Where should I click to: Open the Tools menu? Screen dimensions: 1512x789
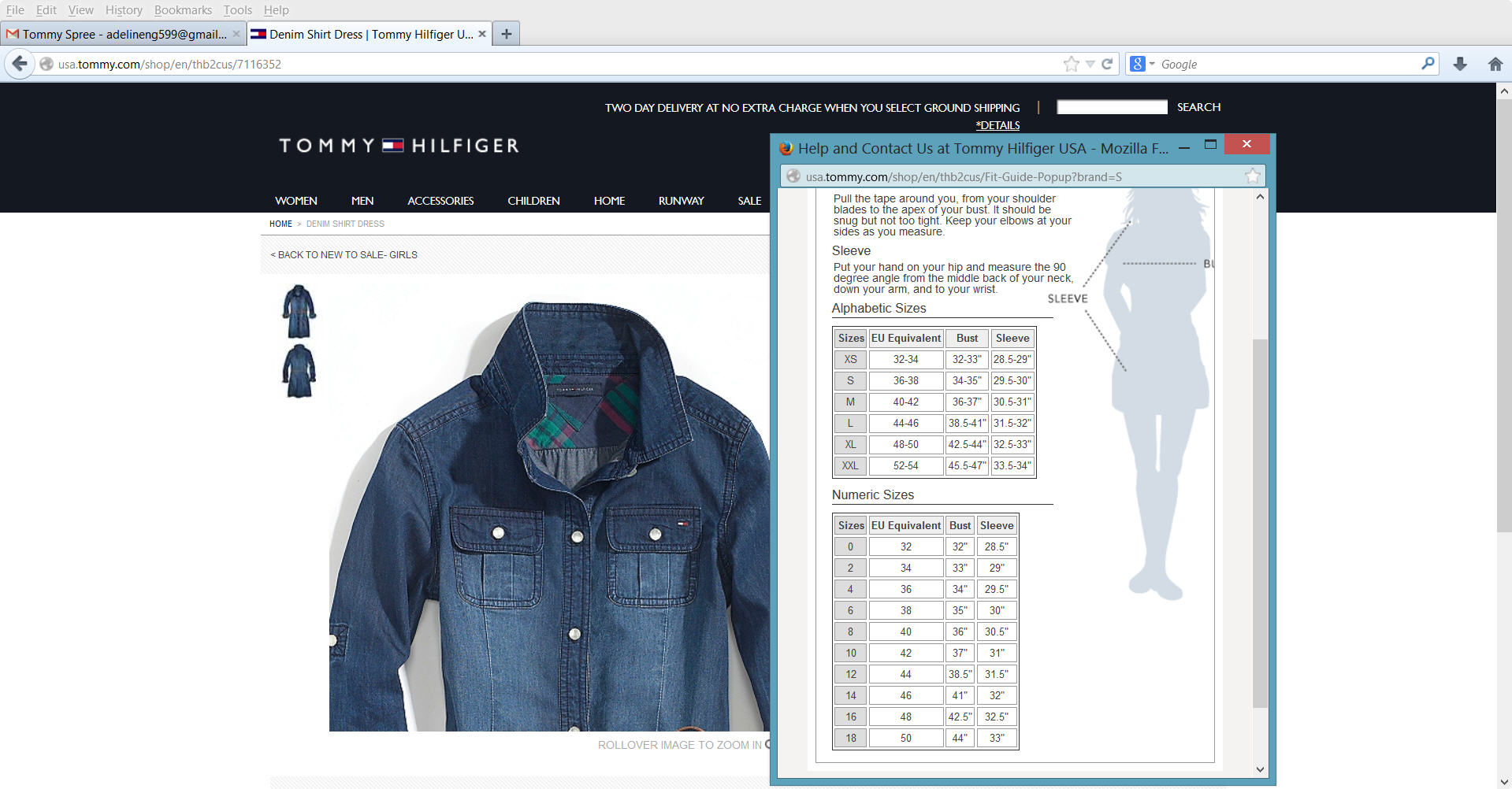tap(237, 9)
